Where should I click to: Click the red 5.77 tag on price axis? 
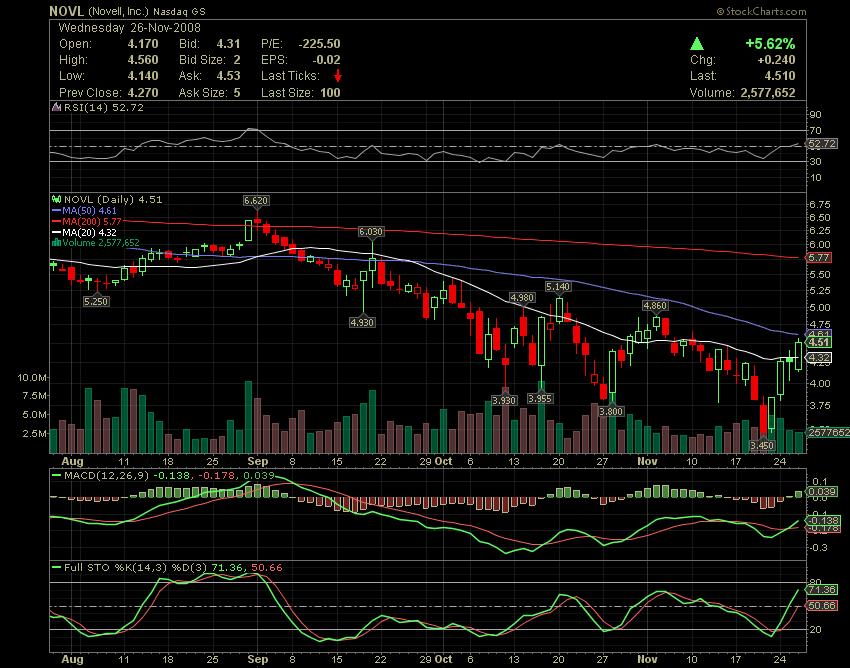click(819, 258)
